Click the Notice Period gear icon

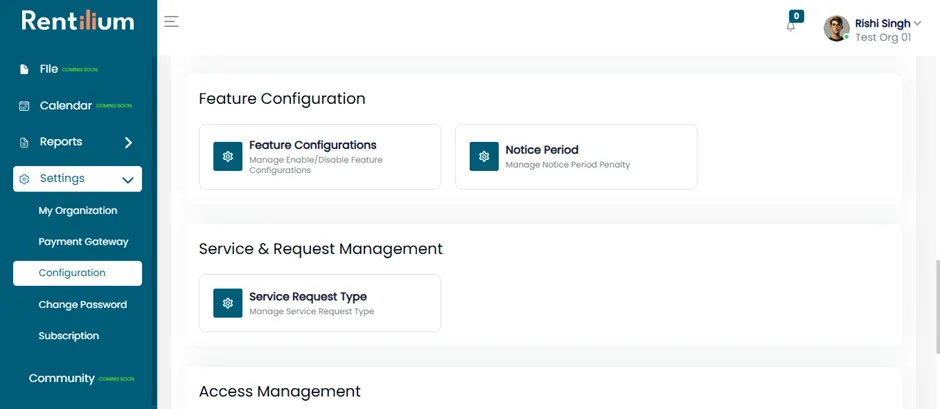[x=484, y=157]
